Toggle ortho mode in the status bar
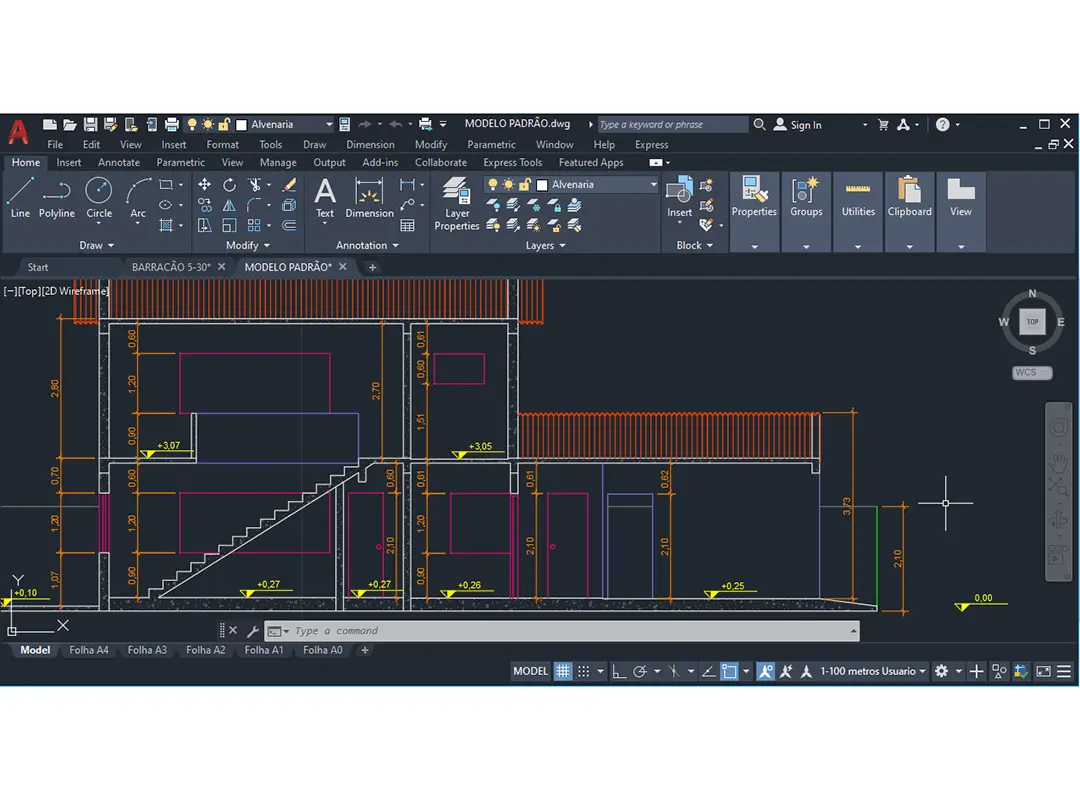Screen dimensions: 1080x800 point(620,671)
